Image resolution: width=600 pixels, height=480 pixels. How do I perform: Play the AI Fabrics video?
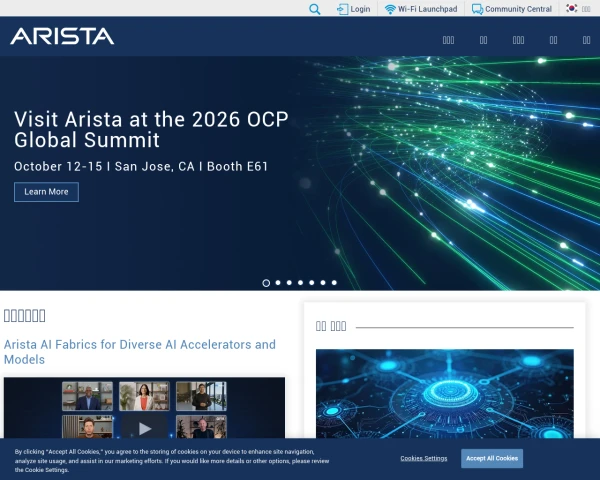click(145, 428)
